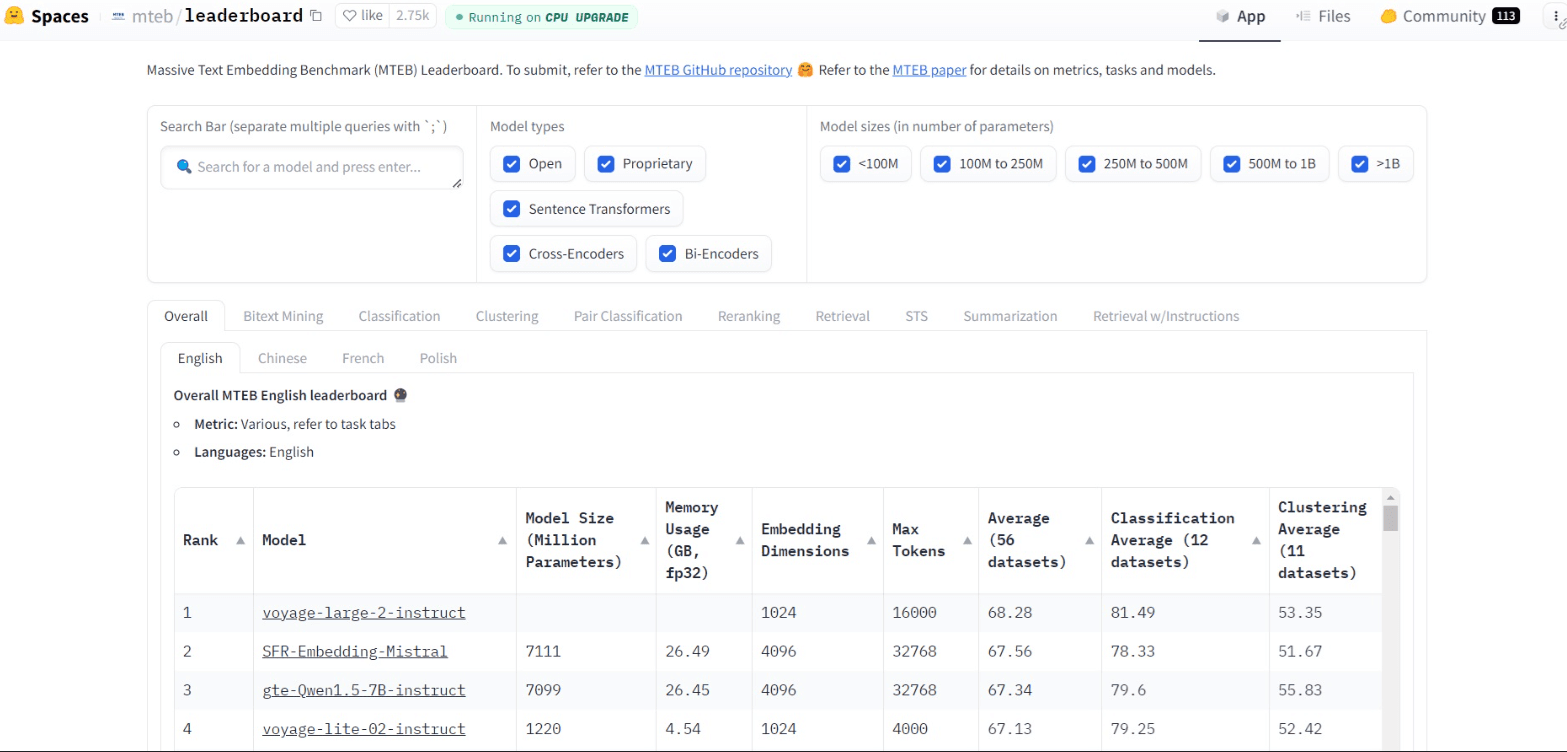1567x752 pixels.
Task: Click the mteb organization avatar icon
Action: coord(118,16)
